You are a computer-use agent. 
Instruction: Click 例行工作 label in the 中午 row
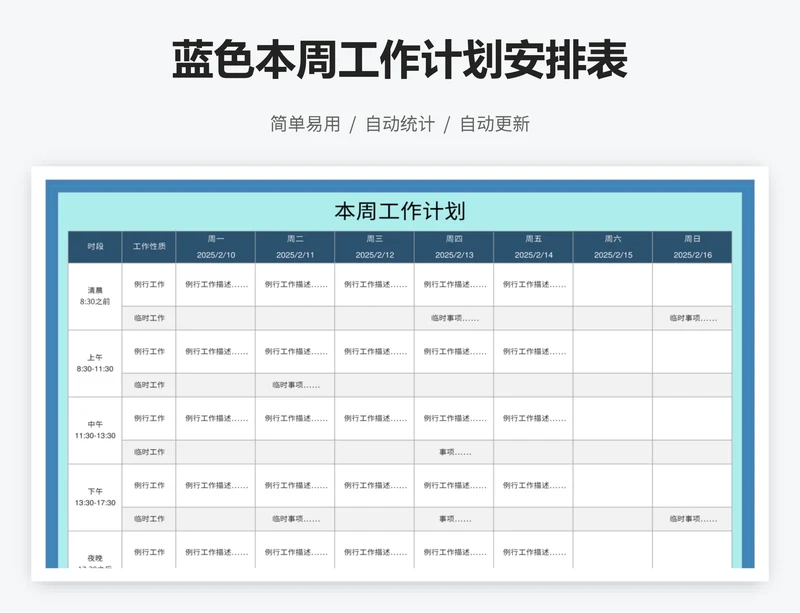149,419
